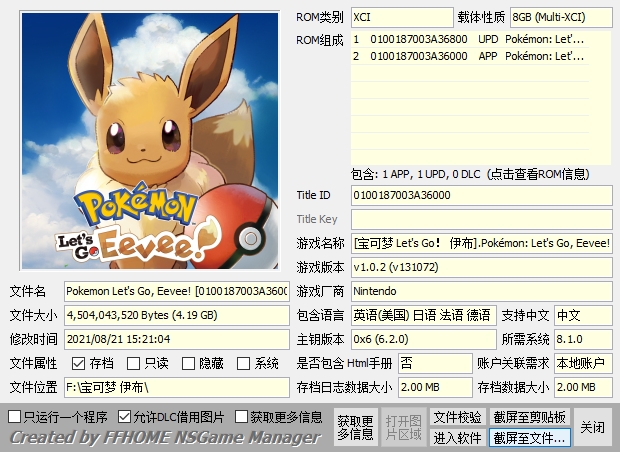Click the 文件位置 file path field

[x=177, y=387]
